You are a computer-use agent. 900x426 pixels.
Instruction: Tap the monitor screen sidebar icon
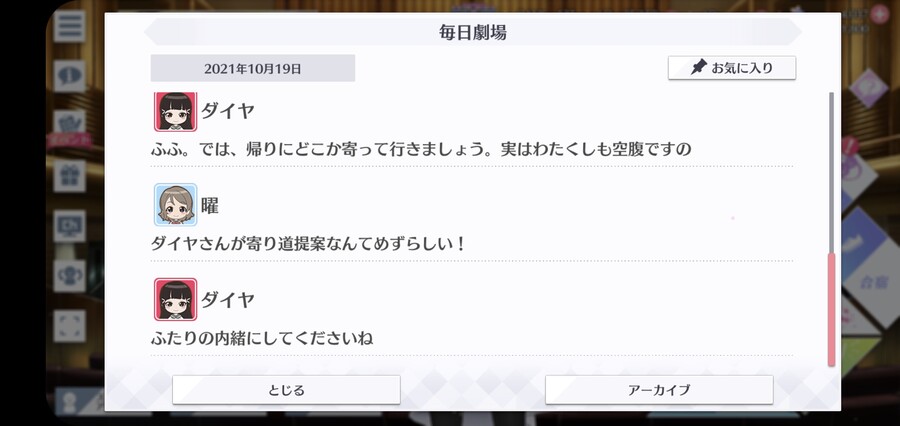point(69,226)
